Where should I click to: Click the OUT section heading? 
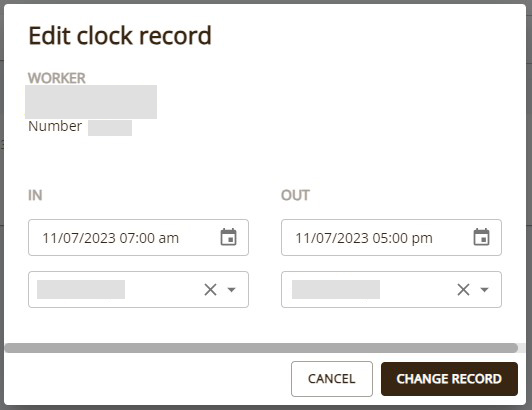pos(295,195)
